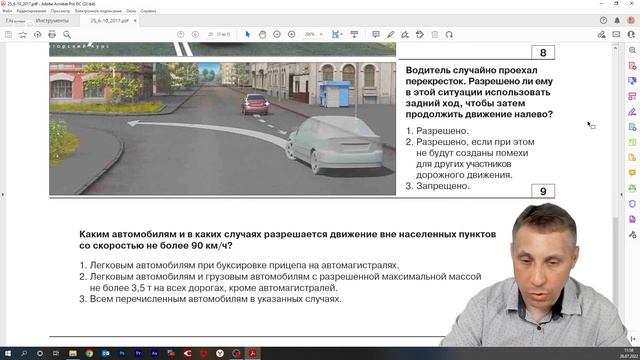Click the Save file toolbar icon
This screenshot has width=640, height=360.
click(8, 35)
